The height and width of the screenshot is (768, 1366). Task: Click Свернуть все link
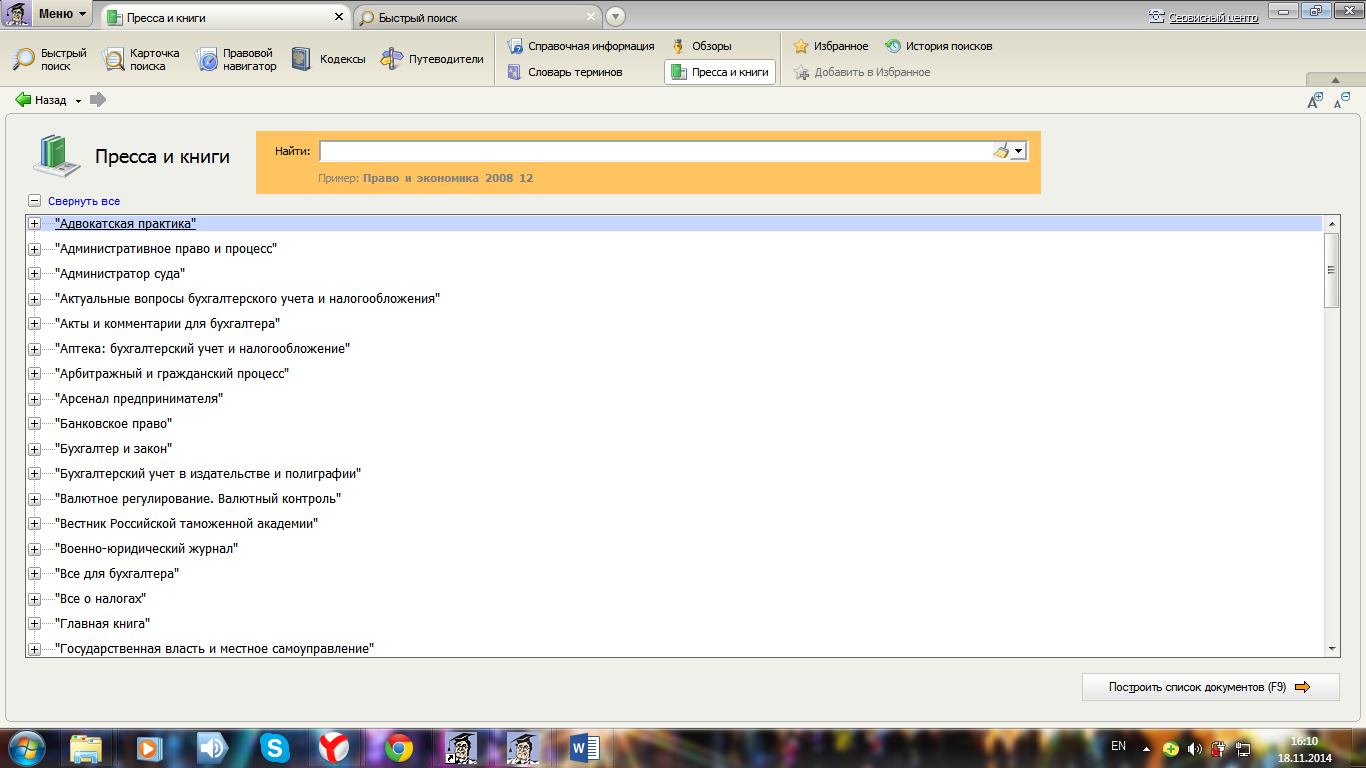[84, 201]
